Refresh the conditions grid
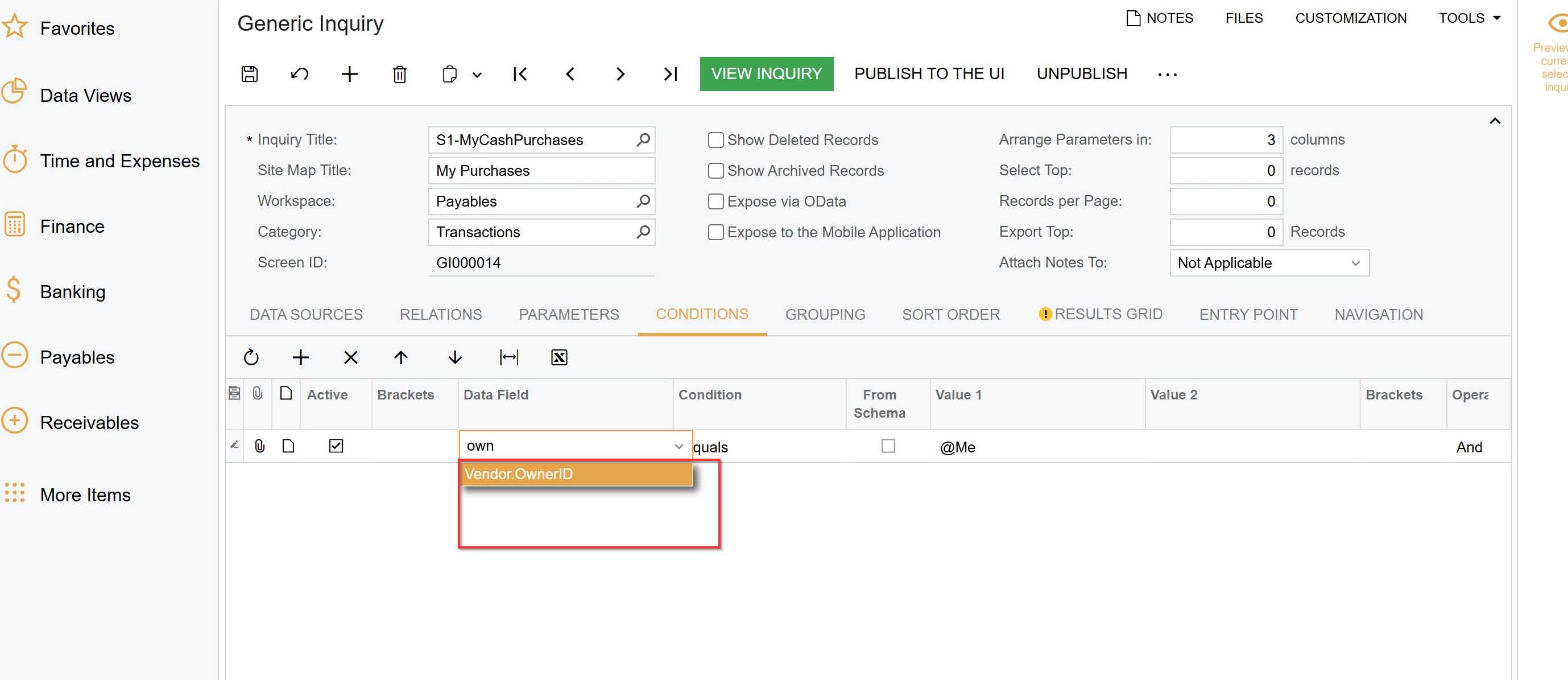Screen dimensions: 1568x680 point(251,357)
